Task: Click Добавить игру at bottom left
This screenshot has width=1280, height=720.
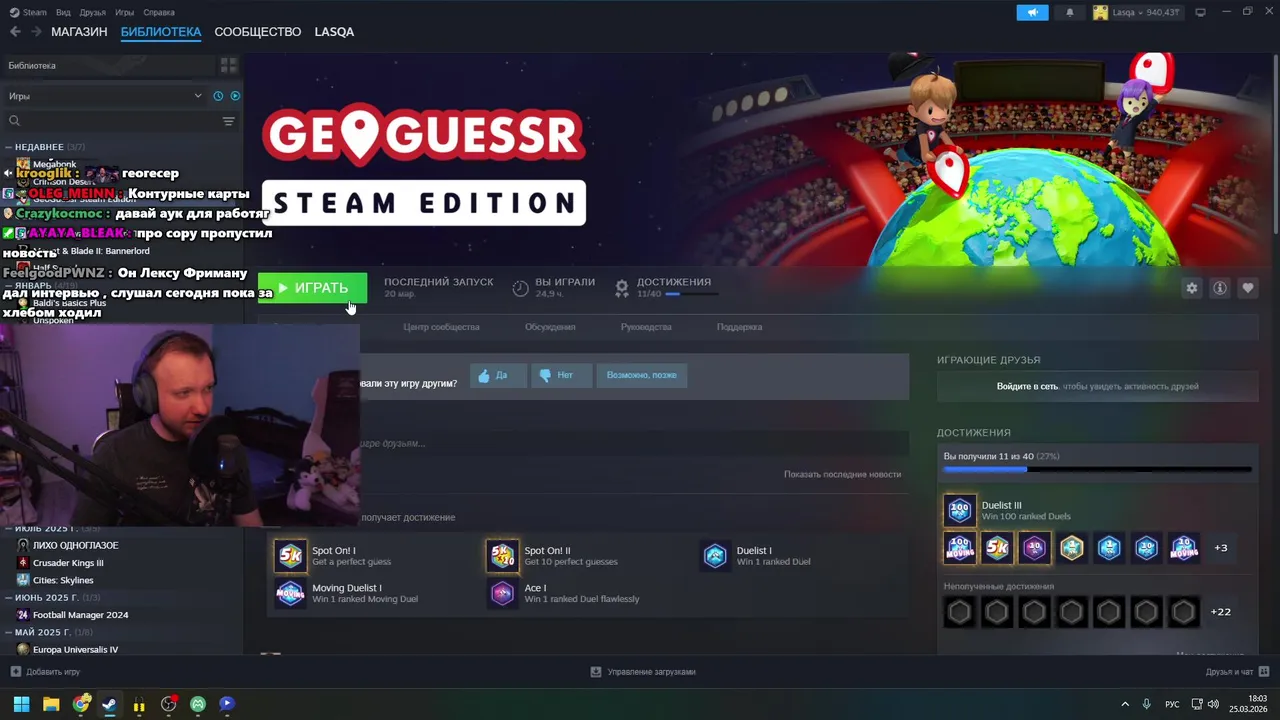Action: pos(46,672)
